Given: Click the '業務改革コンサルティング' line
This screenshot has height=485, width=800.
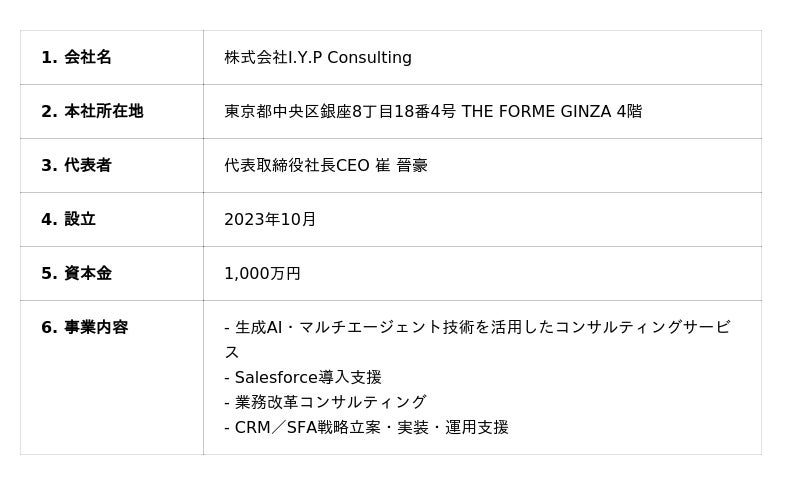Looking at the screenshot, I should (x=330, y=403).
